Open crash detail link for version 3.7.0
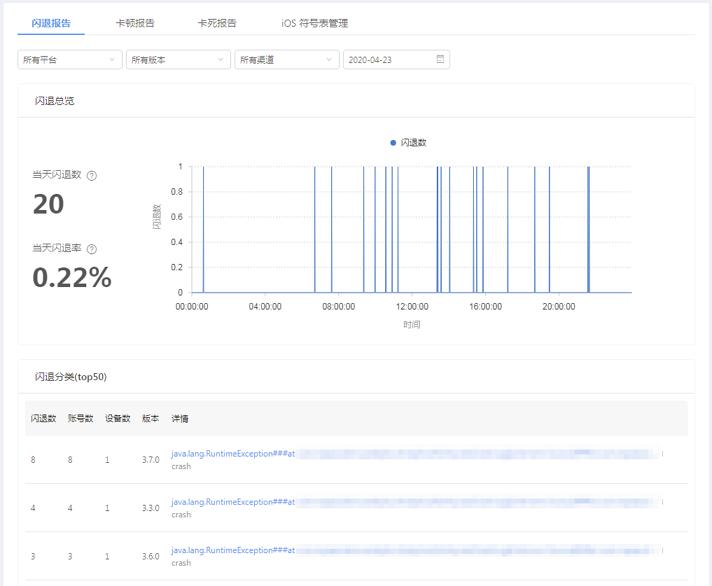Screen dimensions: 712x586 click(x=233, y=453)
